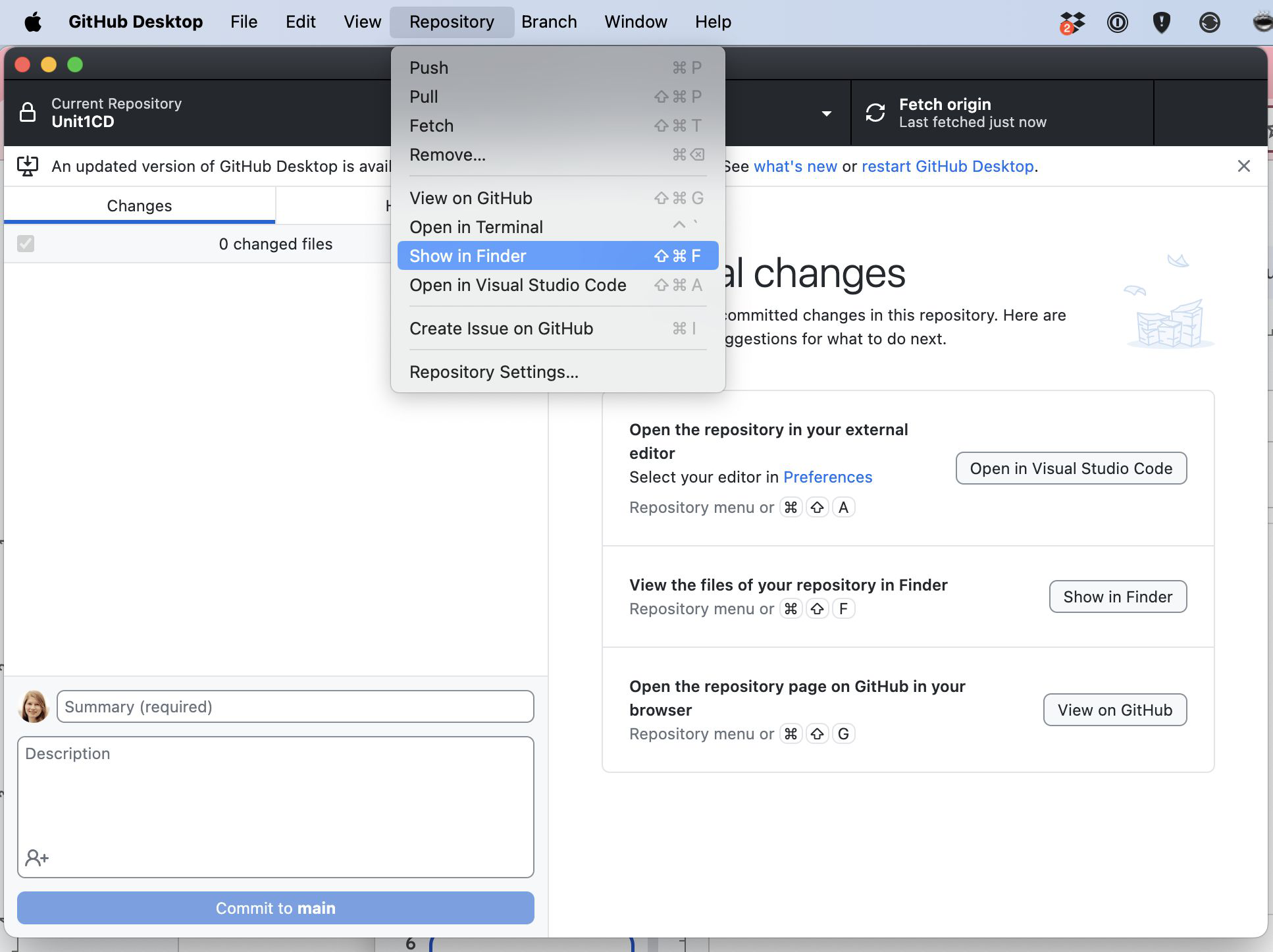Follow the Preferences link

(827, 477)
